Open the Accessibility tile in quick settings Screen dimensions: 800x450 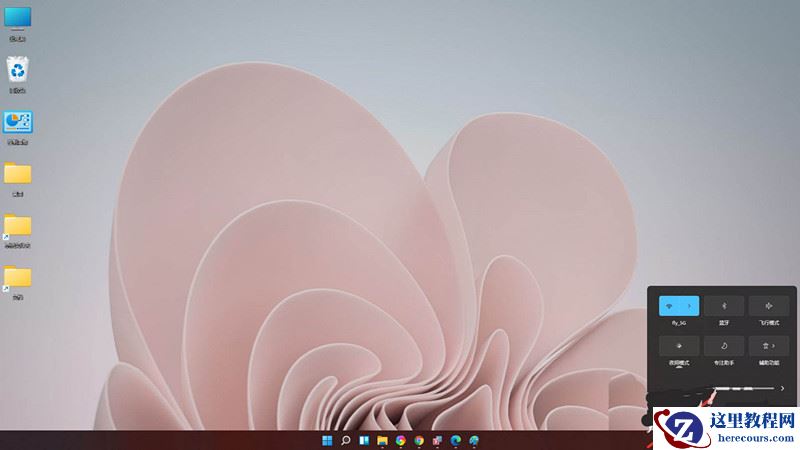coord(768,346)
